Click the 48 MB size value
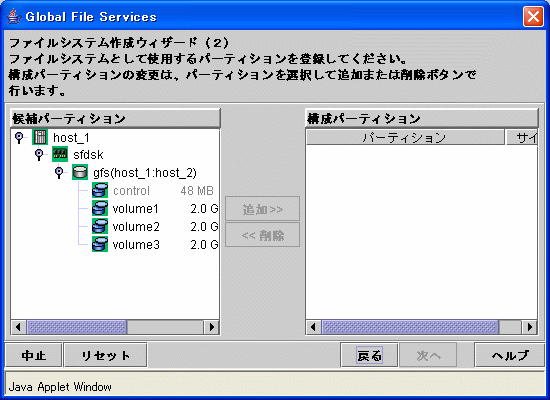Viewport: 550px width, 400px height. pos(197,191)
